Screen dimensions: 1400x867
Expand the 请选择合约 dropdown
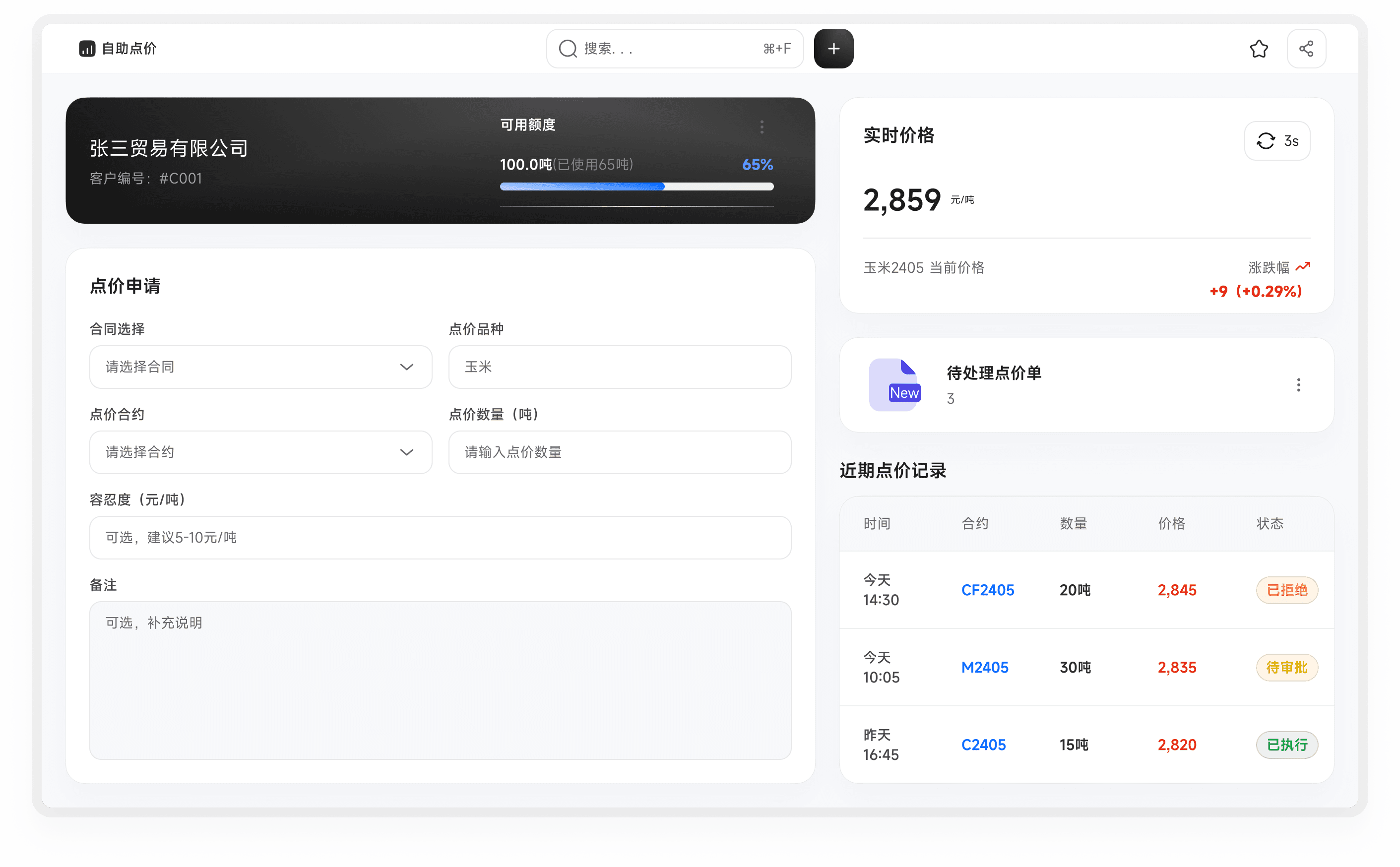(260, 452)
